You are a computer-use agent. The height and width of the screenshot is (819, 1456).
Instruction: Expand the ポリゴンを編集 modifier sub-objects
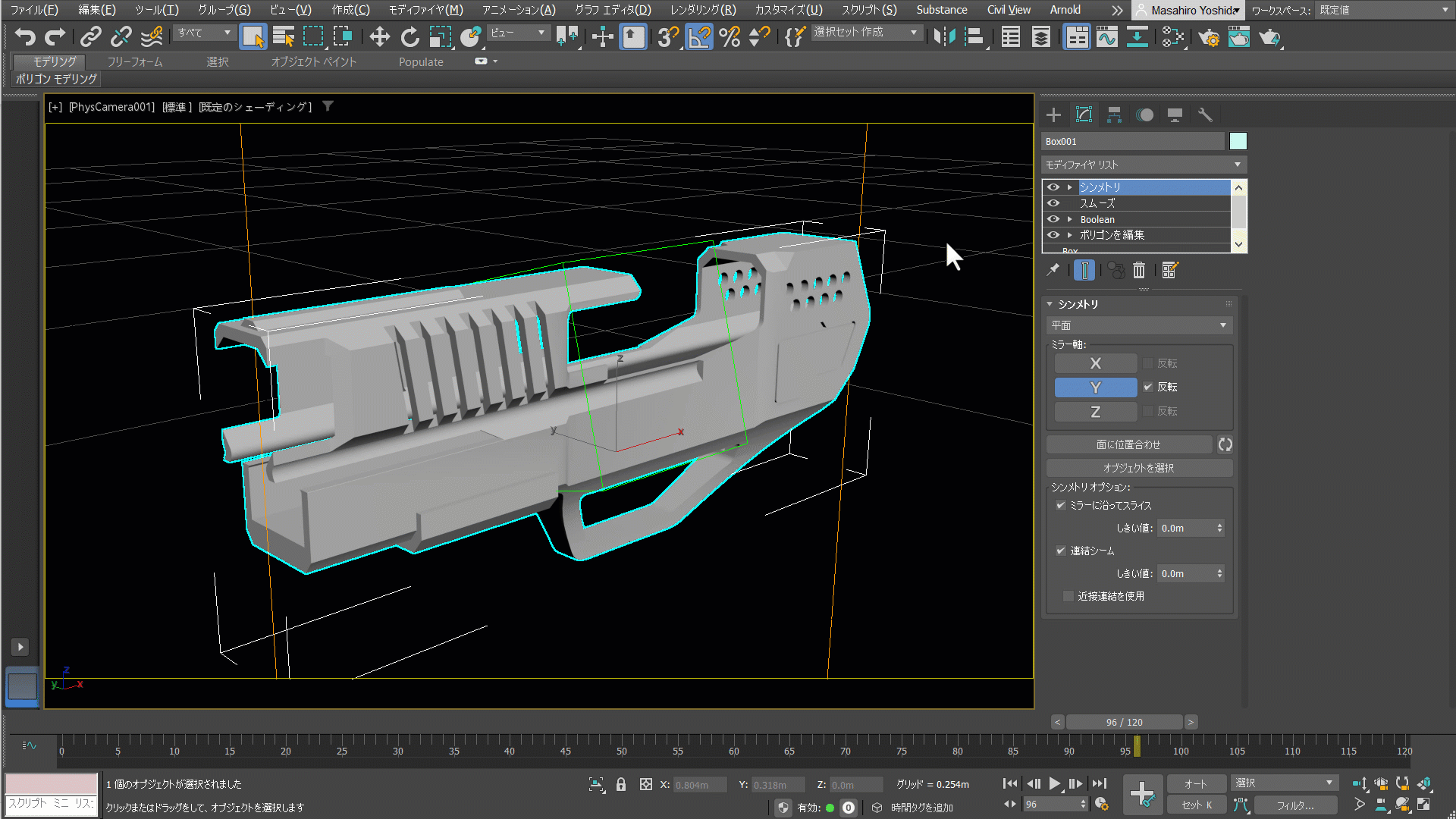(1070, 235)
